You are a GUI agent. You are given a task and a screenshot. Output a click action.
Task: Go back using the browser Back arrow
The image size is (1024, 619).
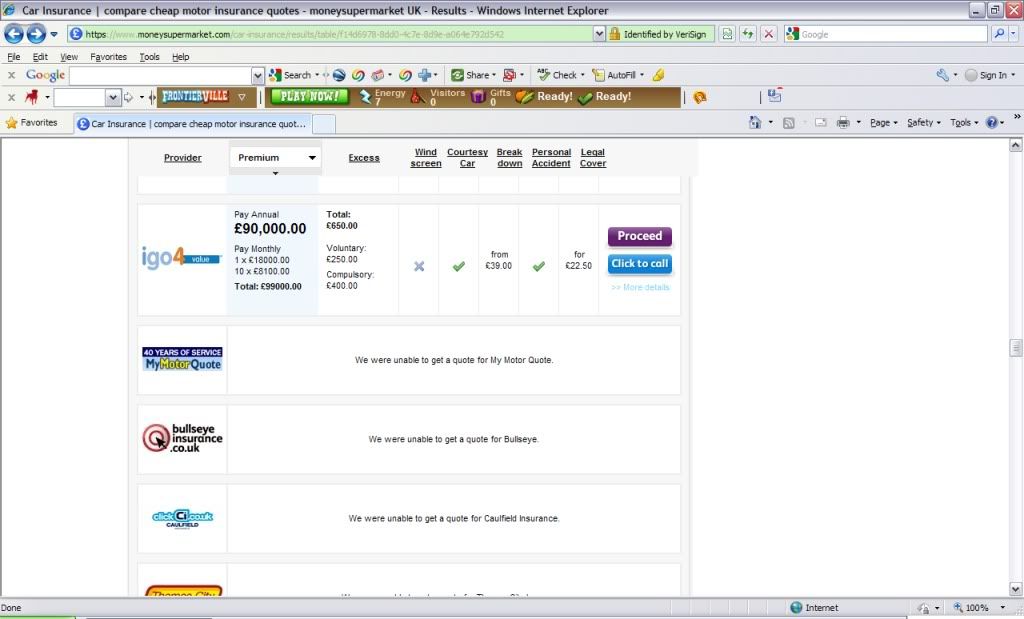pyautogui.click(x=14, y=34)
